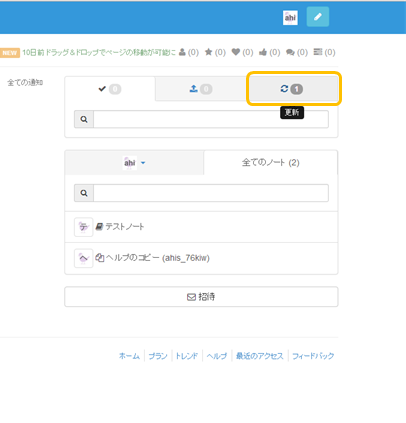Image resolution: width=406 pixels, height=423 pixels.
Task: Click the notifications search field
Action: 211,119
